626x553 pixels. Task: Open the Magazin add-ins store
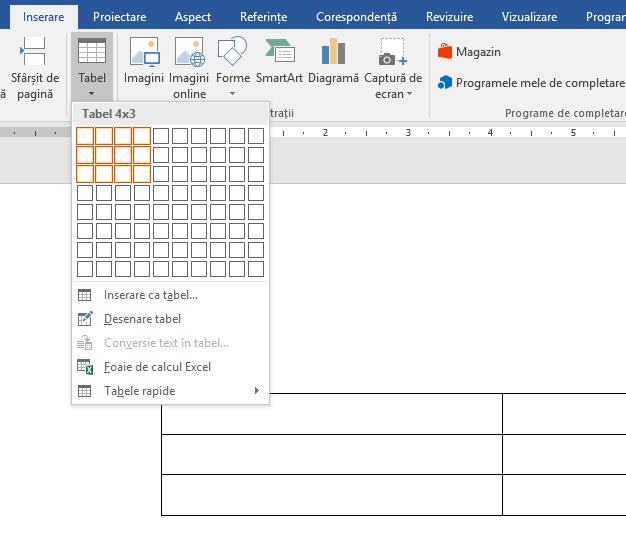[470, 51]
